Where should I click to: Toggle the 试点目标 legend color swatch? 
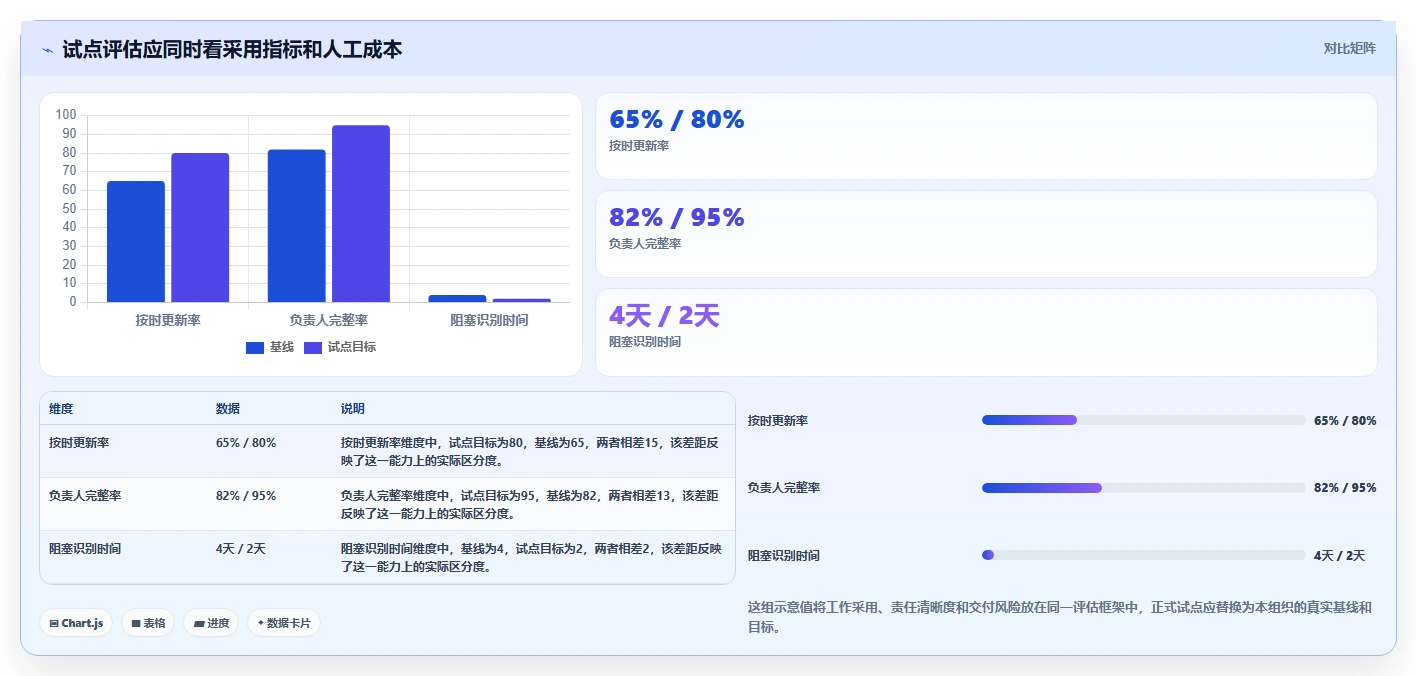[x=313, y=347]
